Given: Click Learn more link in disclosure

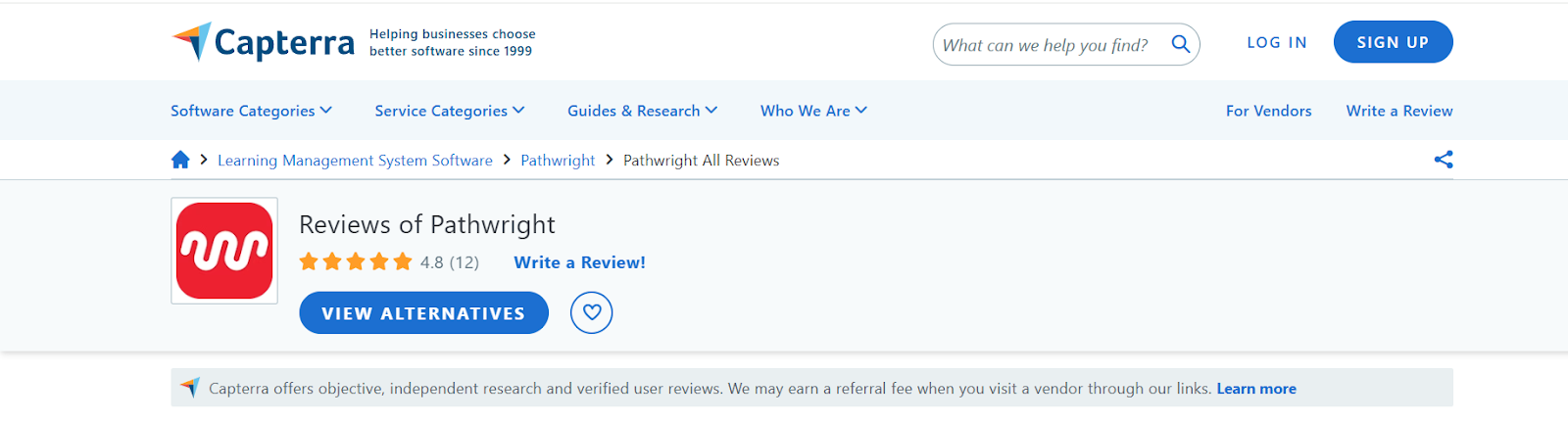Looking at the screenshot, I should 1256,389.
